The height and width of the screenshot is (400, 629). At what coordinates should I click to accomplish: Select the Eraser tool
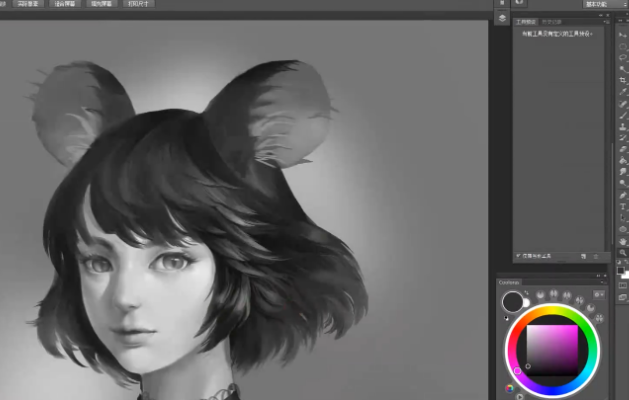click(x=623, y=149)
